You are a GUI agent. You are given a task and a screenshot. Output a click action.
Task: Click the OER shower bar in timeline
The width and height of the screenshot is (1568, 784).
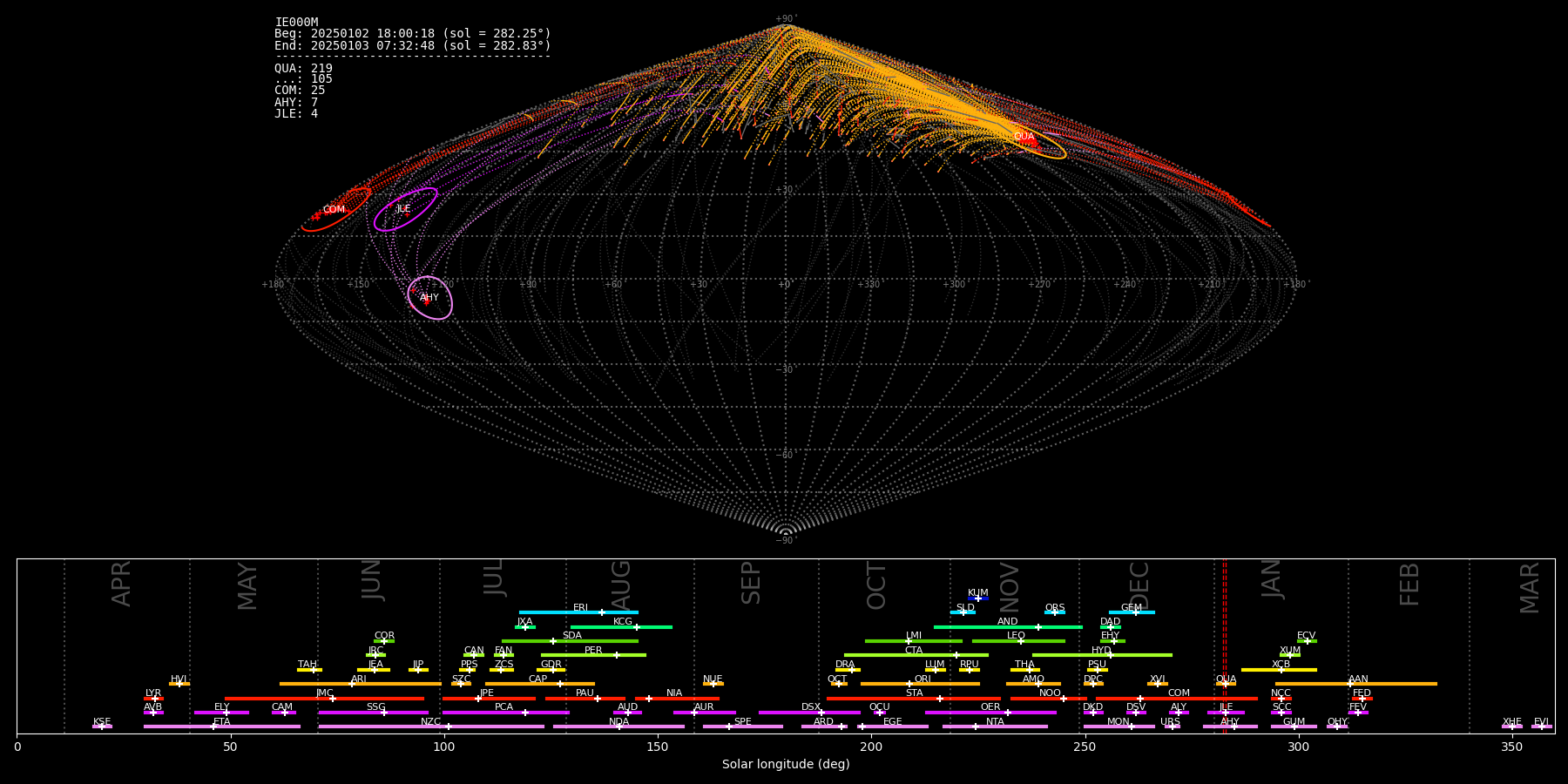(x=990, y=713)
